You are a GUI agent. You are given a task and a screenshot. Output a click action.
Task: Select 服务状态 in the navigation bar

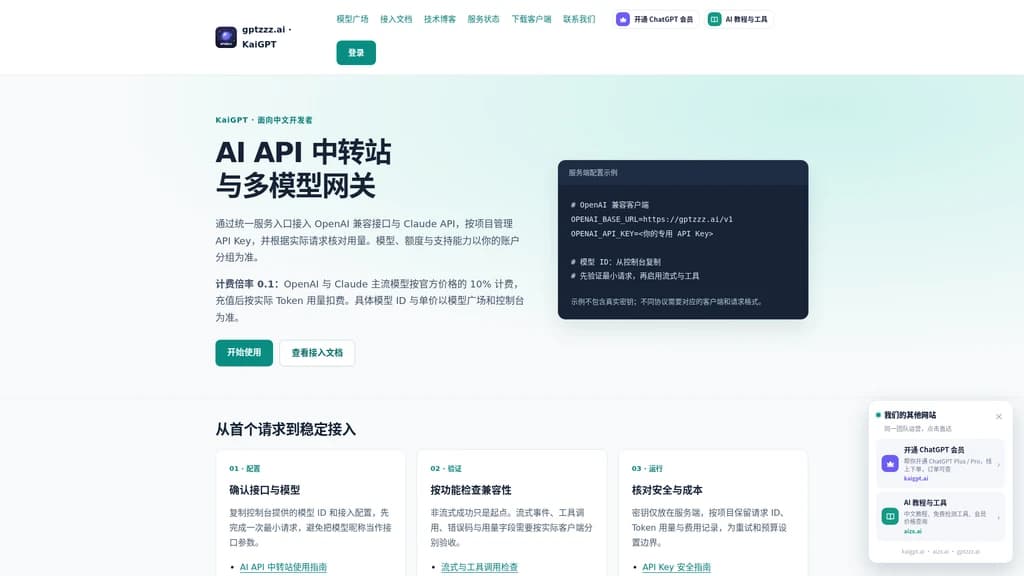click(x=483, y=20)
